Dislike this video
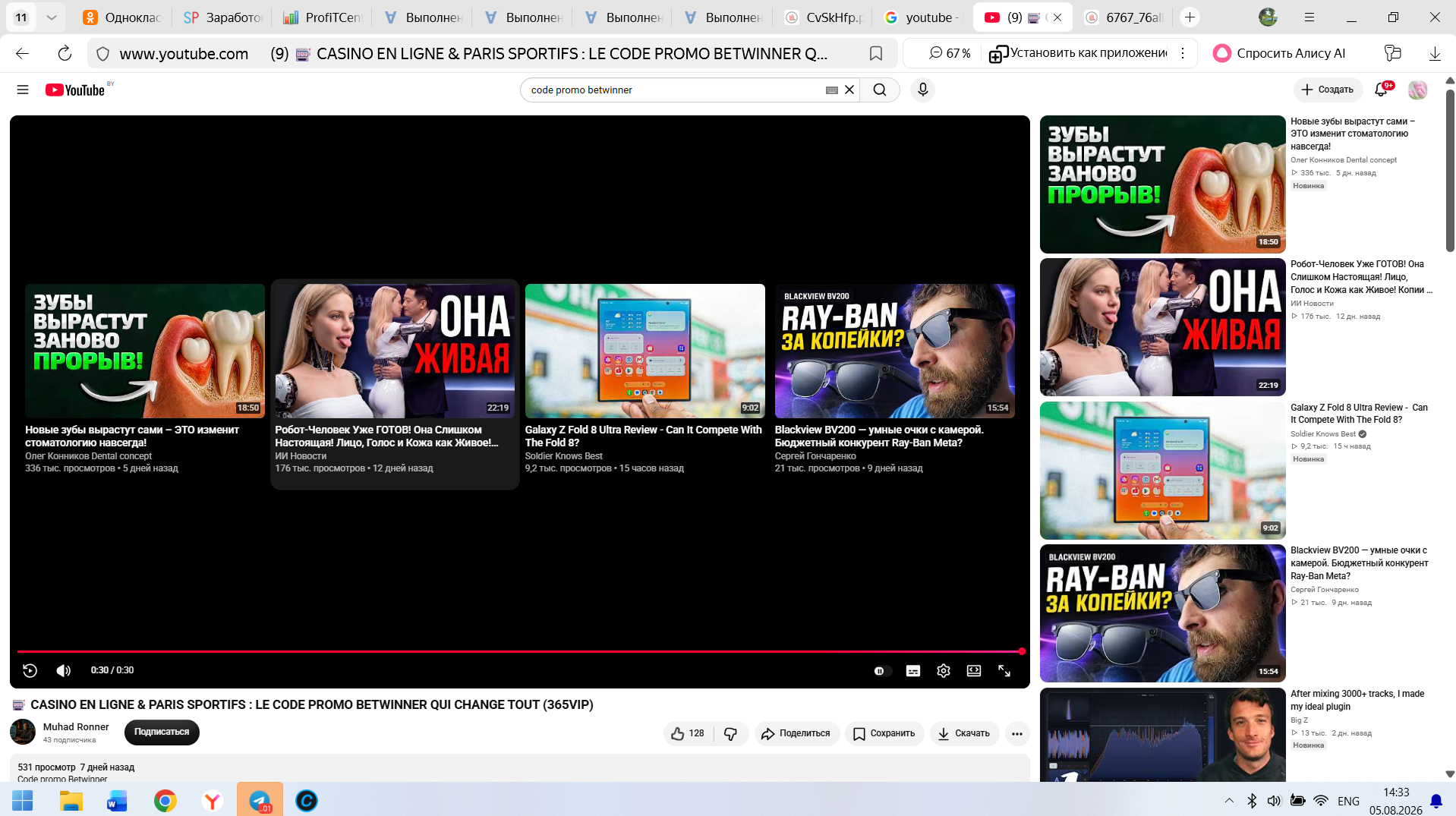Image resolution: width=1456 pixels, height=816 pixels. coord(731,733)
